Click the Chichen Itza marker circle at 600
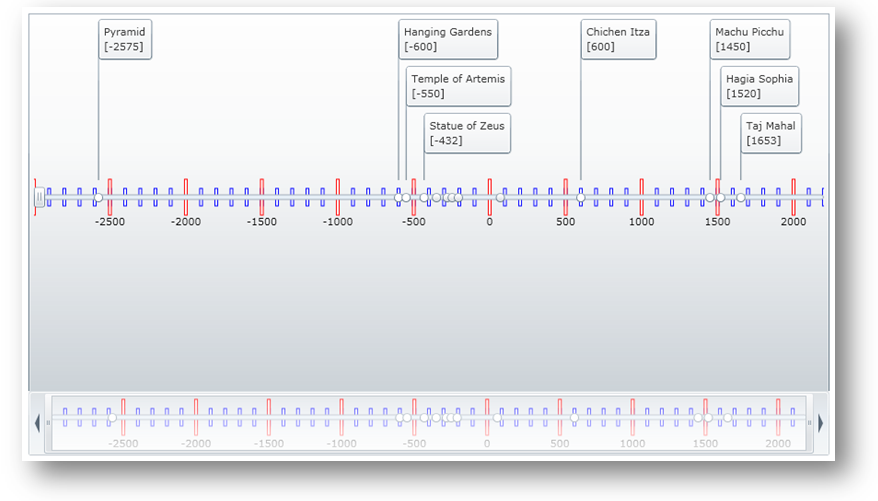878x501 pixels. [581, 198]
